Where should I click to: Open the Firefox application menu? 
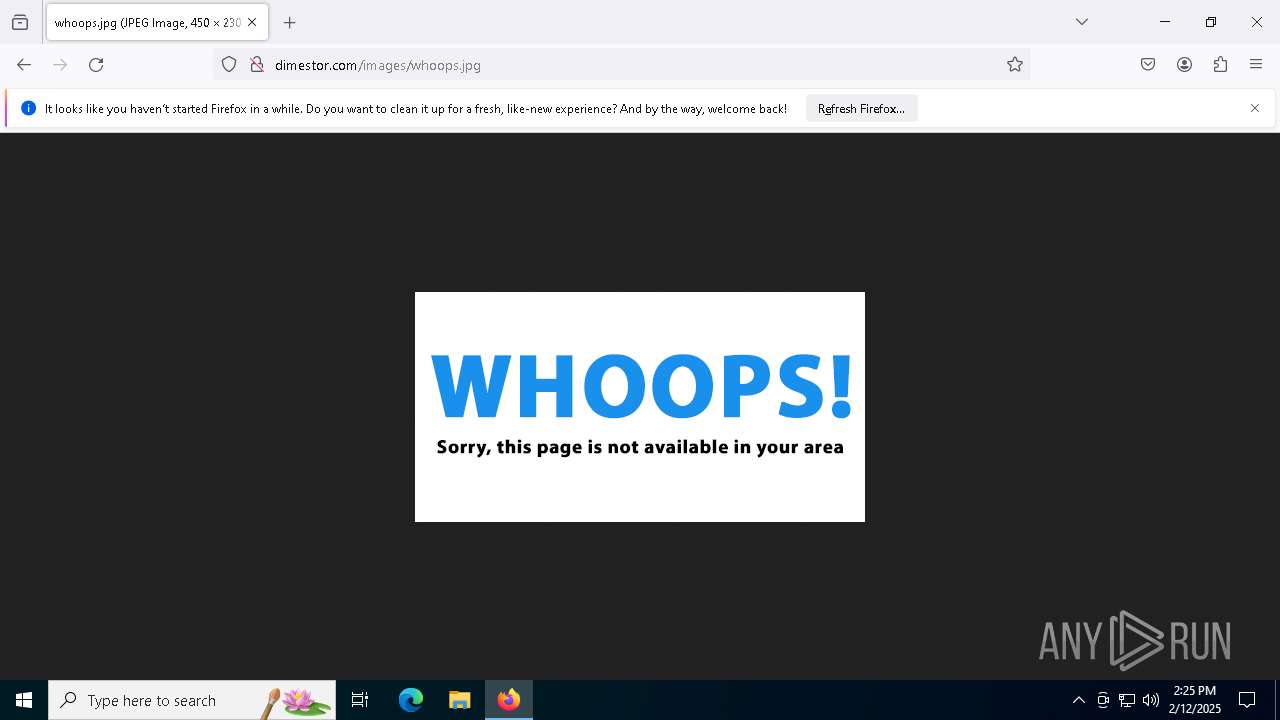tap(1256, 65)
